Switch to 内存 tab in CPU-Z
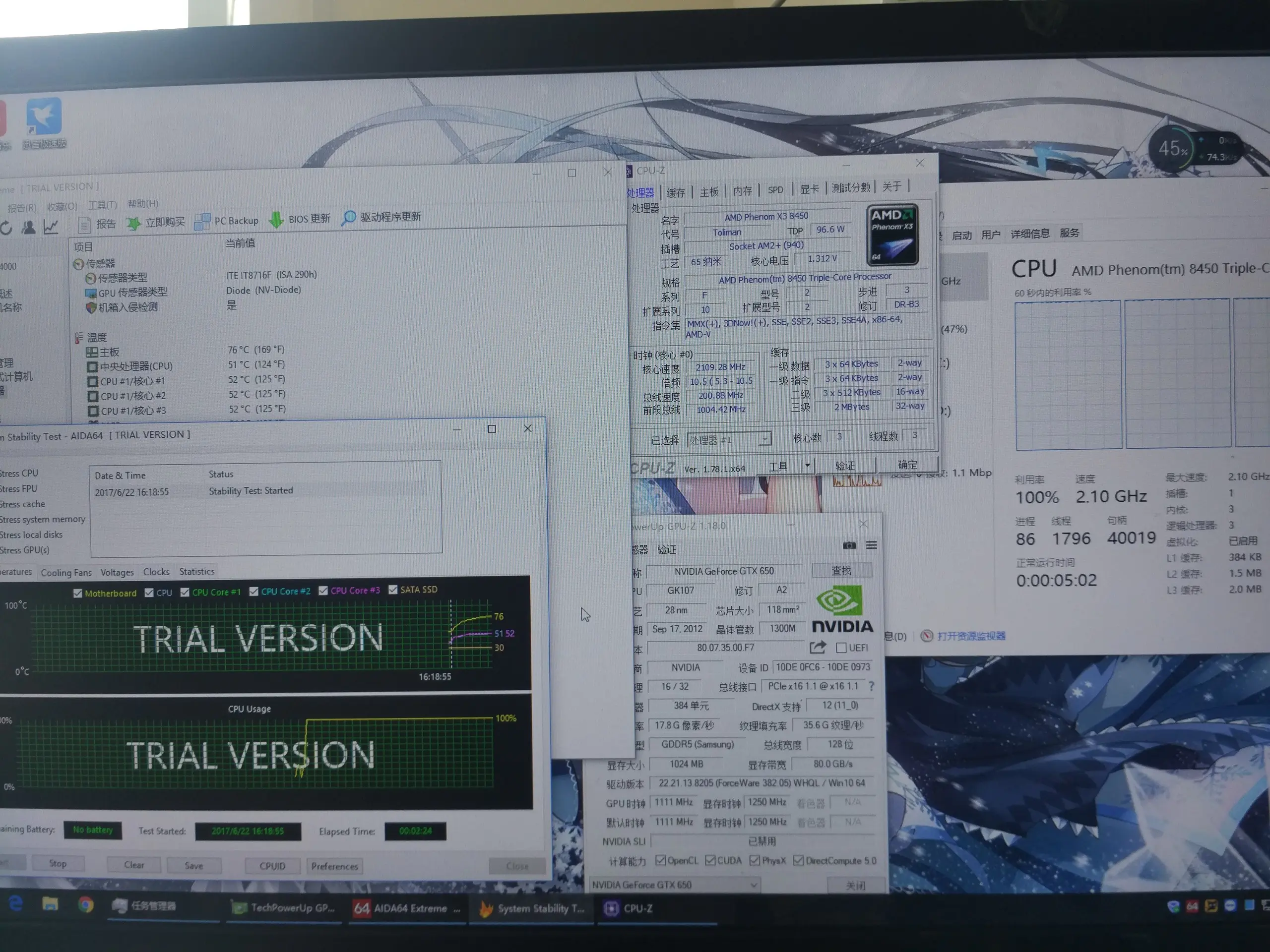The height and width of the screenshot is (952, 1270). click(742, 190)
